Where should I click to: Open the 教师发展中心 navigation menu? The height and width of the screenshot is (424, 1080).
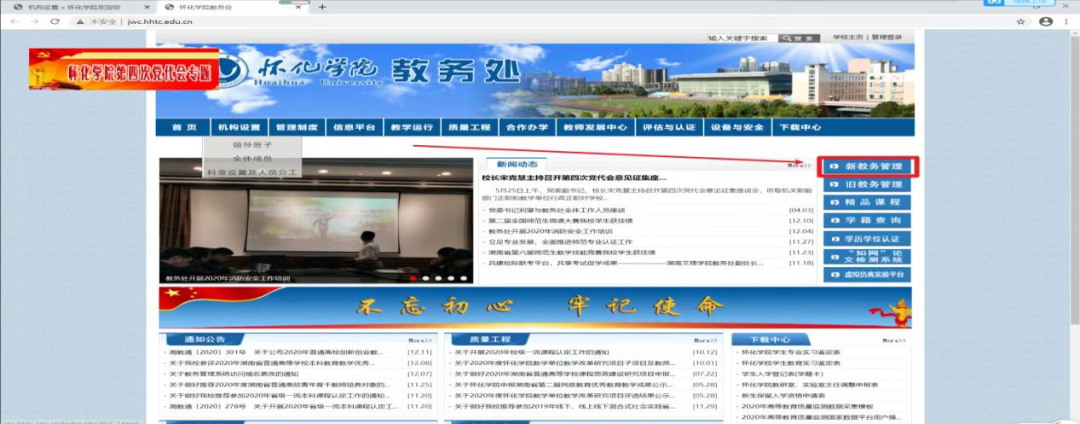[x=595, y=127]
